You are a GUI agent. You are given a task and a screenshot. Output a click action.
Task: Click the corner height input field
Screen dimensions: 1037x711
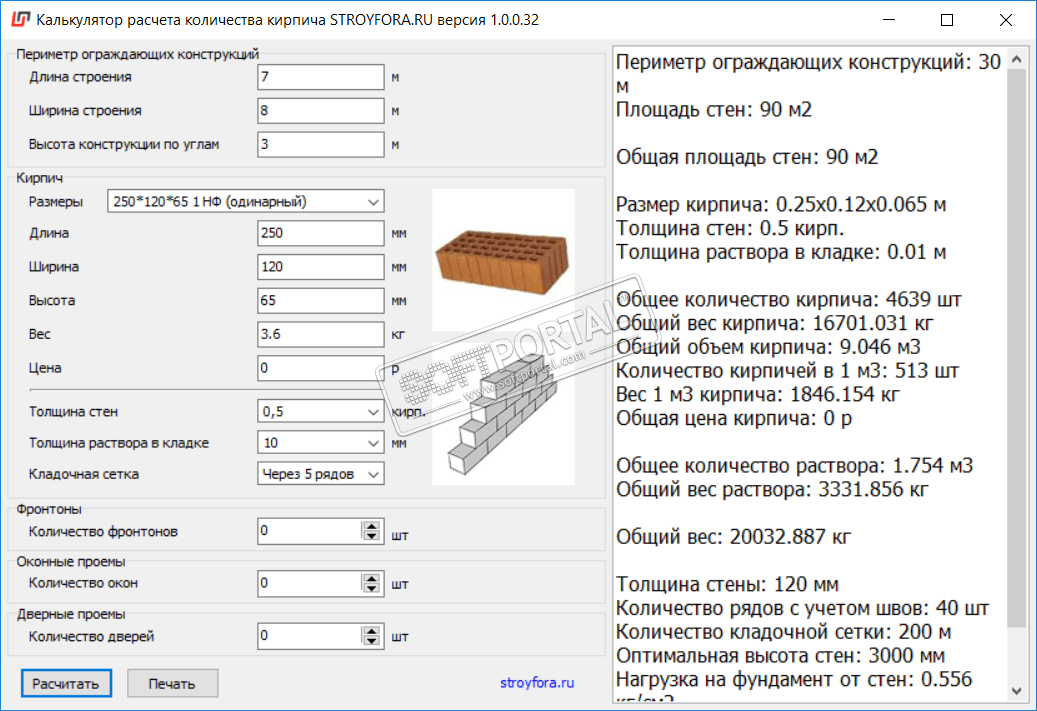[320, 144]
